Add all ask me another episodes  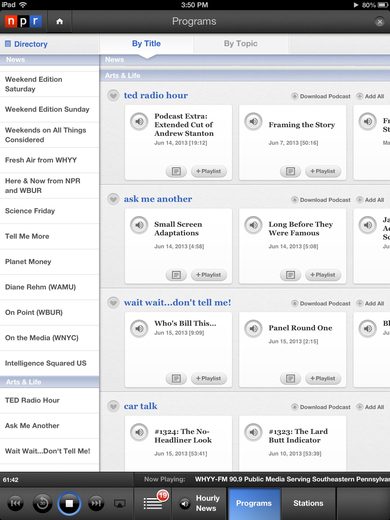click(x=370, y=200)
